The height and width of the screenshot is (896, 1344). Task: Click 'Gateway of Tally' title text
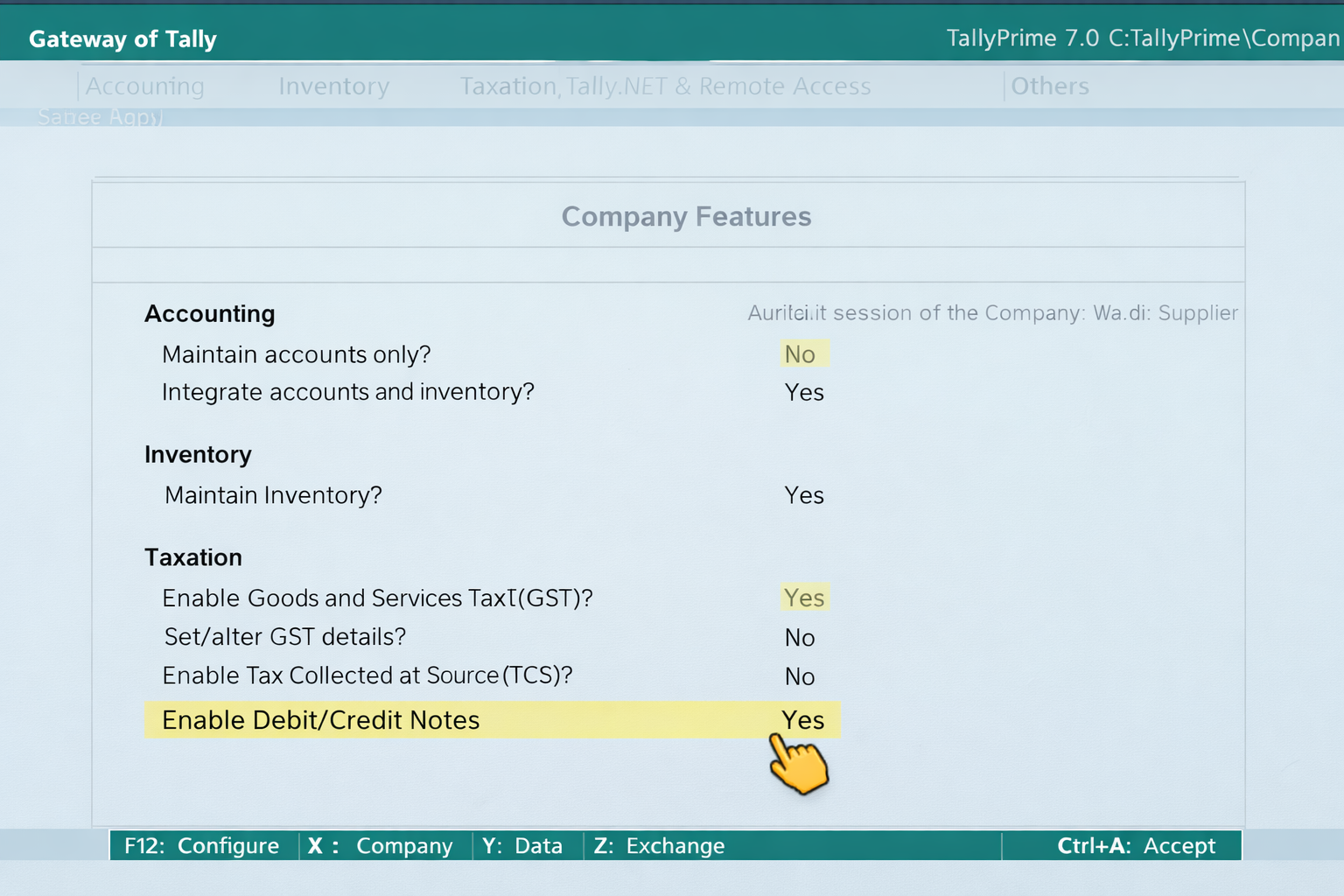pos(122,38)
